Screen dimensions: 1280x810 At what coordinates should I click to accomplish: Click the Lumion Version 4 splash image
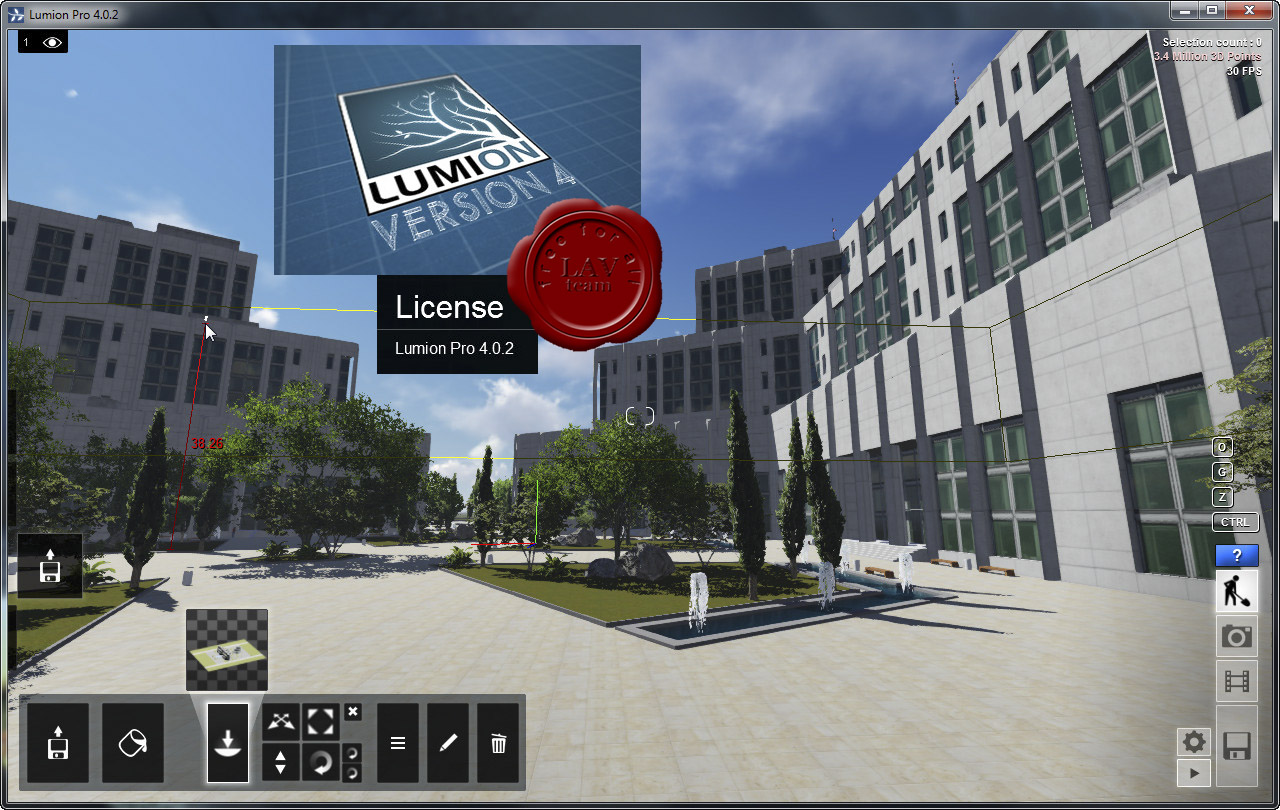(457, 160)
